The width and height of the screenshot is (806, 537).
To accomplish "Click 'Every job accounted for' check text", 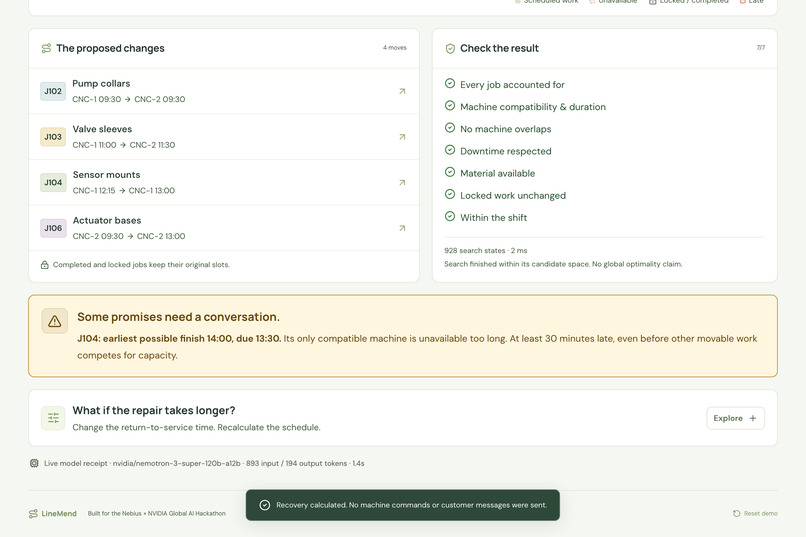I will (512, 85).
